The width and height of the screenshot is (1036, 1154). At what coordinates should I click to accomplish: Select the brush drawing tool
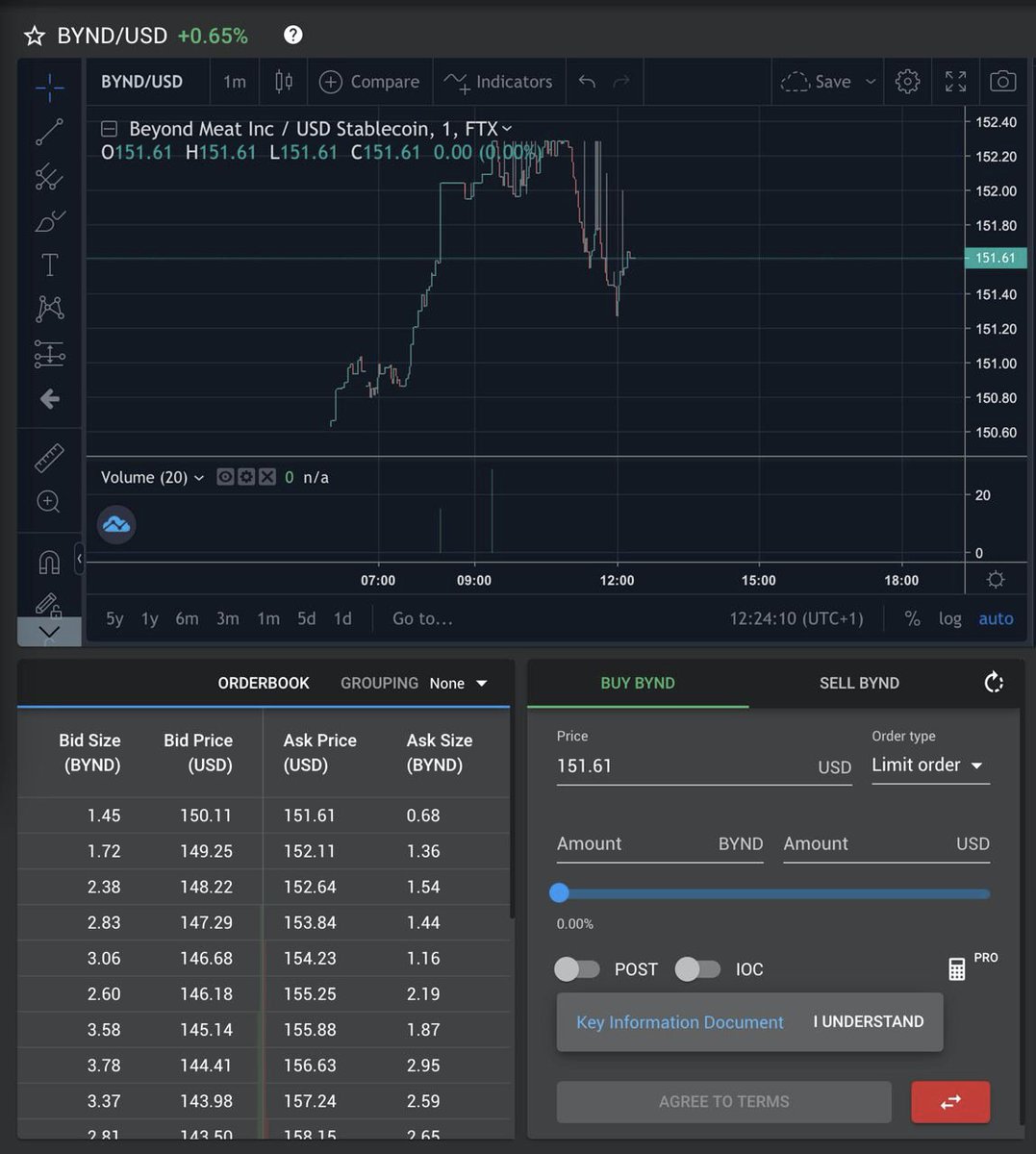pyautogui.click(x=49, y=222)
